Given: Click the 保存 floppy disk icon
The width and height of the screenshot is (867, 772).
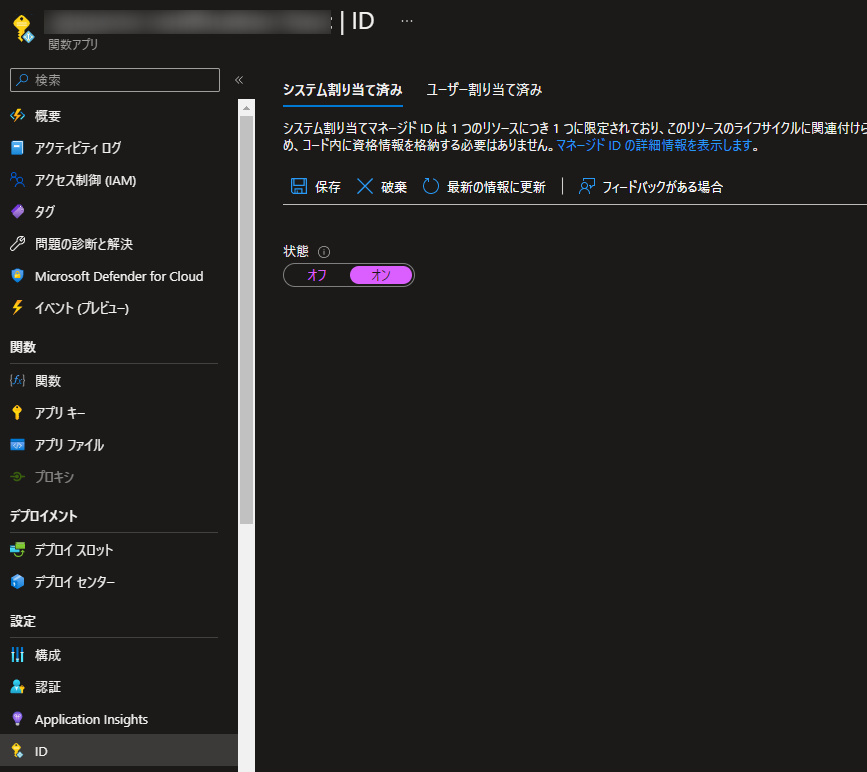Looking at the screenshot, I should tap(299, 186).
